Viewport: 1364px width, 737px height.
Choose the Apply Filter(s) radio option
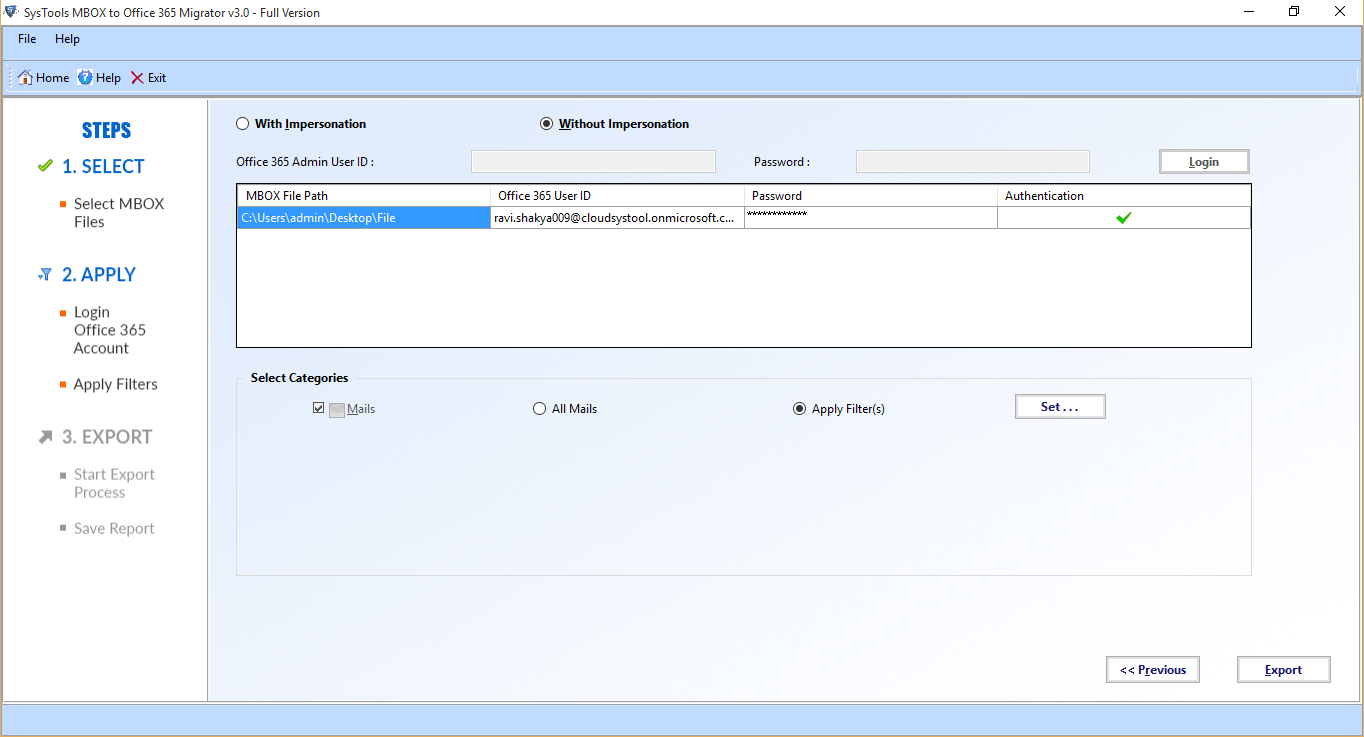(799, 408)
